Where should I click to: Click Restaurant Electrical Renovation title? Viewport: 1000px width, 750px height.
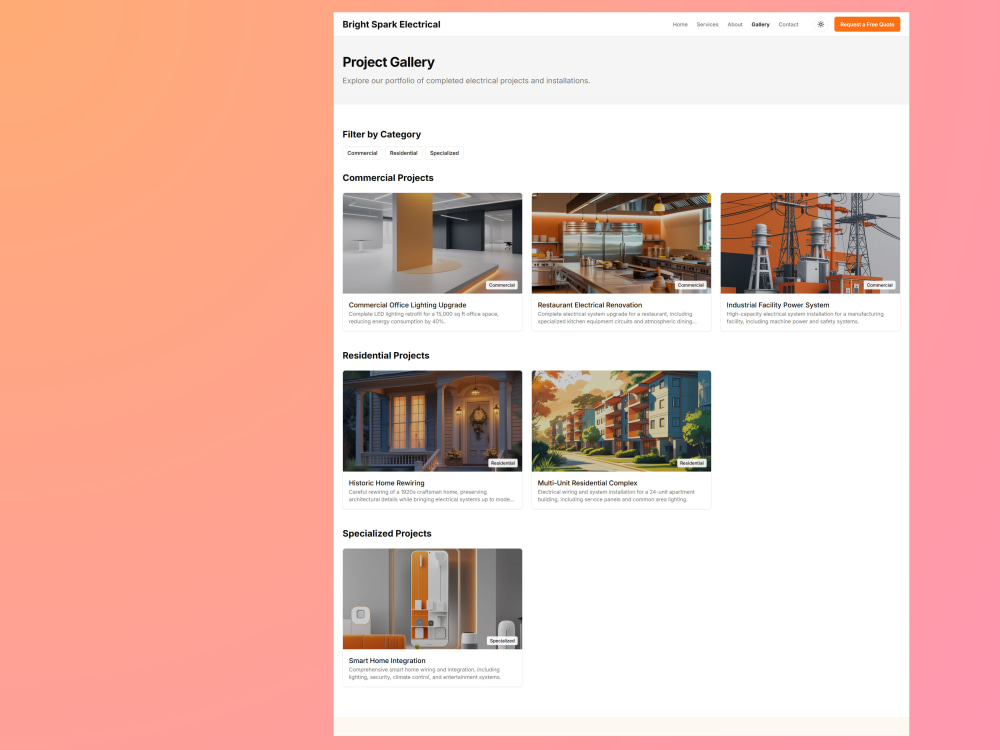pyautogui.click(x=589, y=305)
